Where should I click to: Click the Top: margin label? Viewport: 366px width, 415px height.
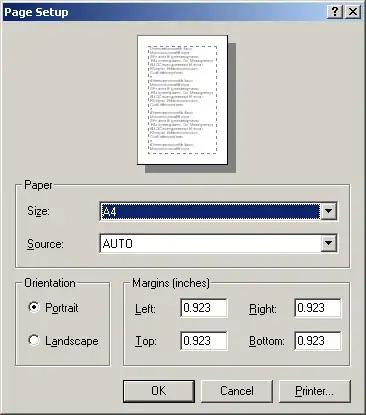[x=146, y=341]
